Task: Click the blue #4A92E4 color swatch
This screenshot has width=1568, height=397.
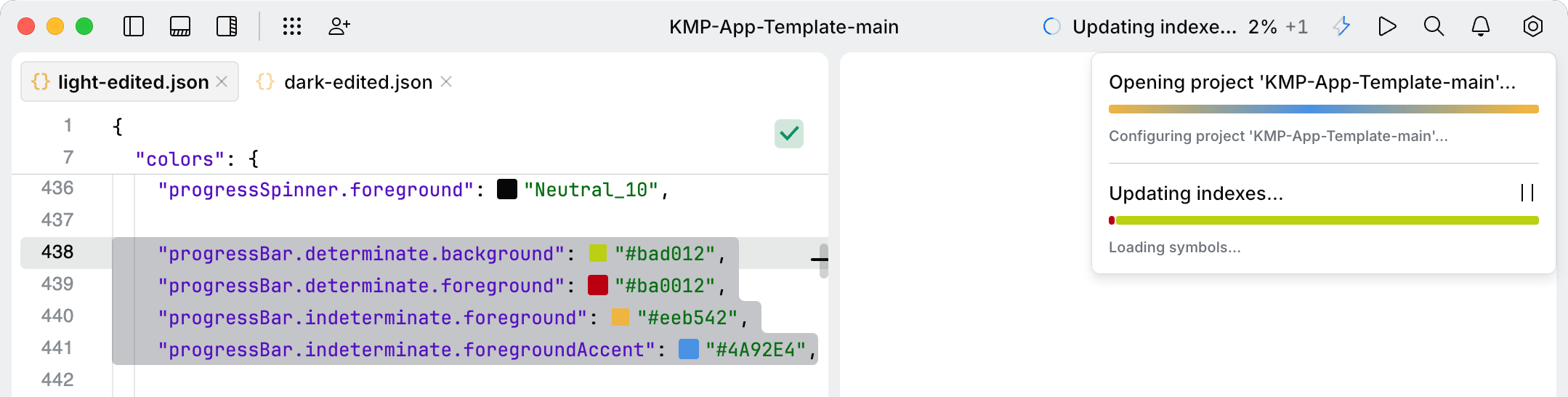Action: (689, 349)
